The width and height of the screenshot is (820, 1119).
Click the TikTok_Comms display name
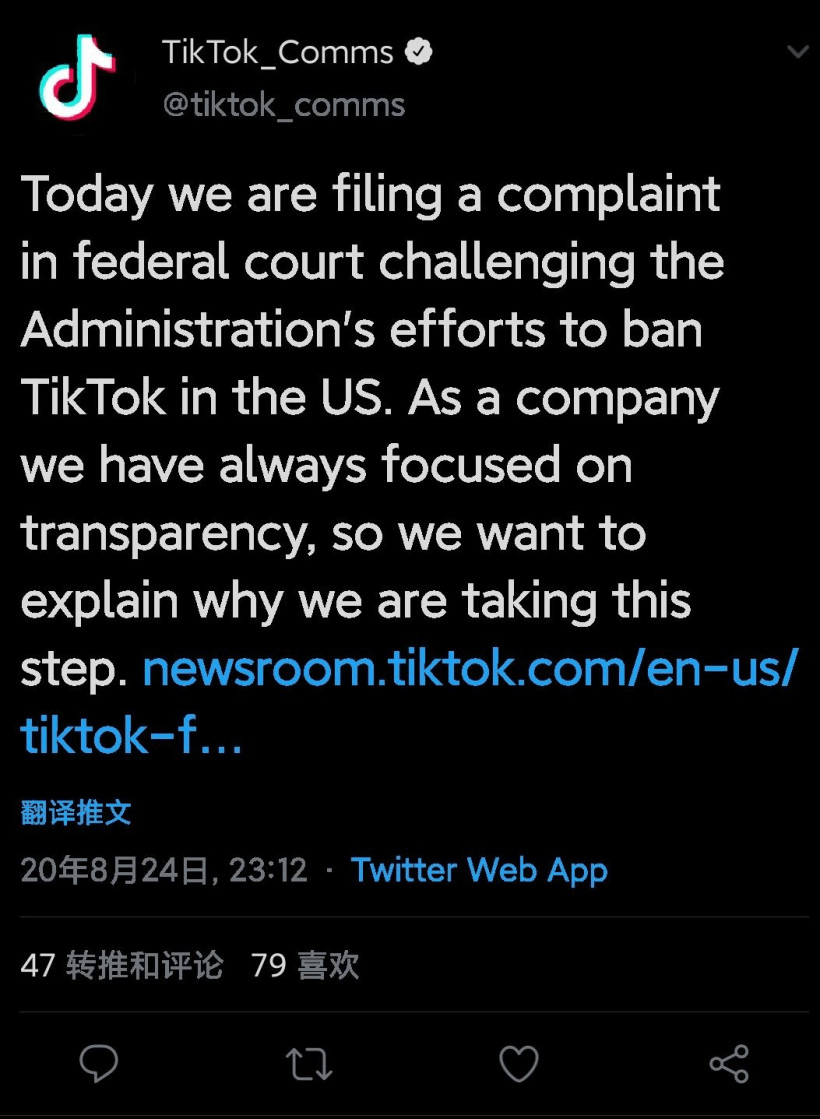[x=277, y=53]
